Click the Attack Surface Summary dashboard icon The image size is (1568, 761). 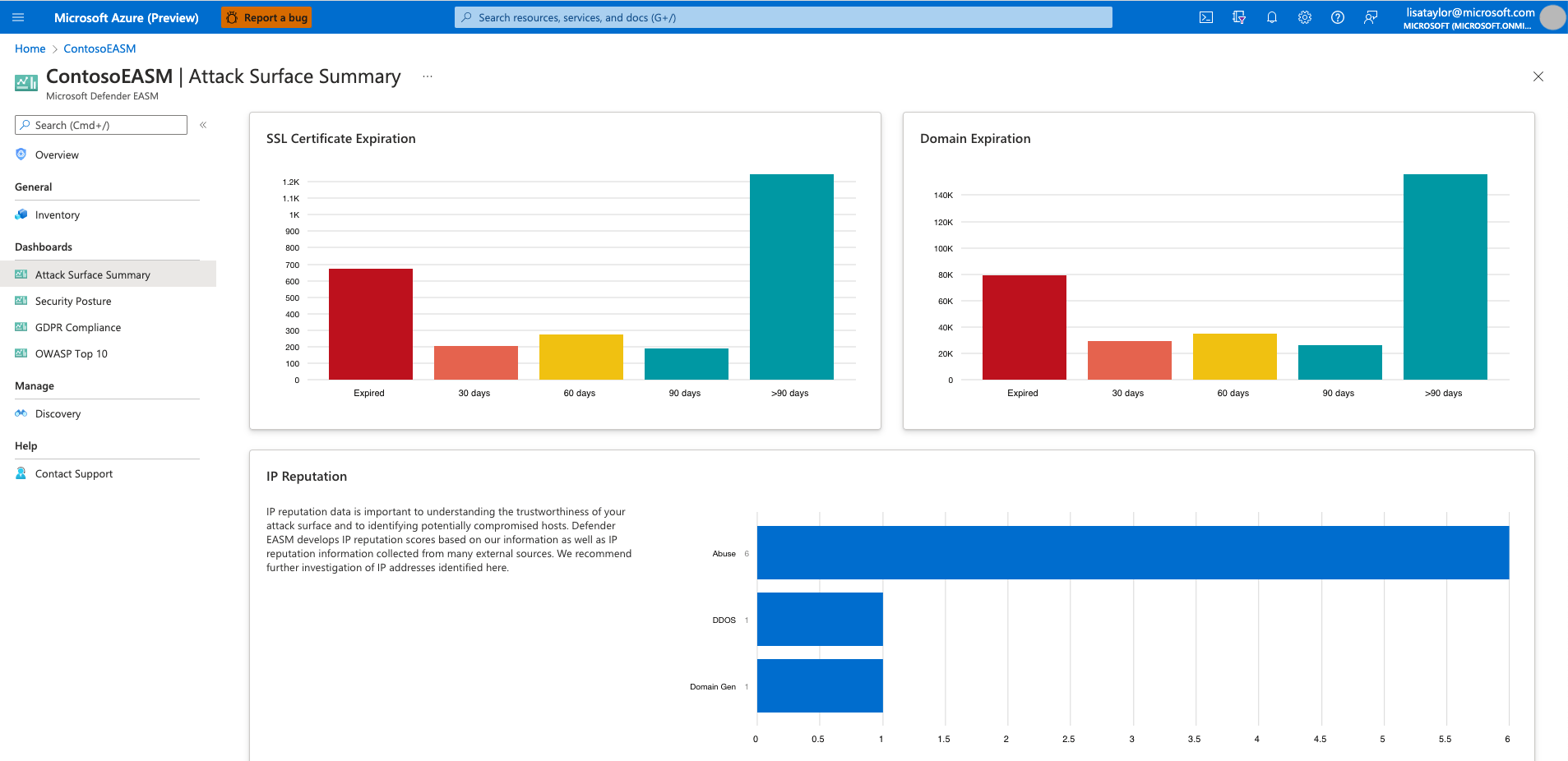21,274
